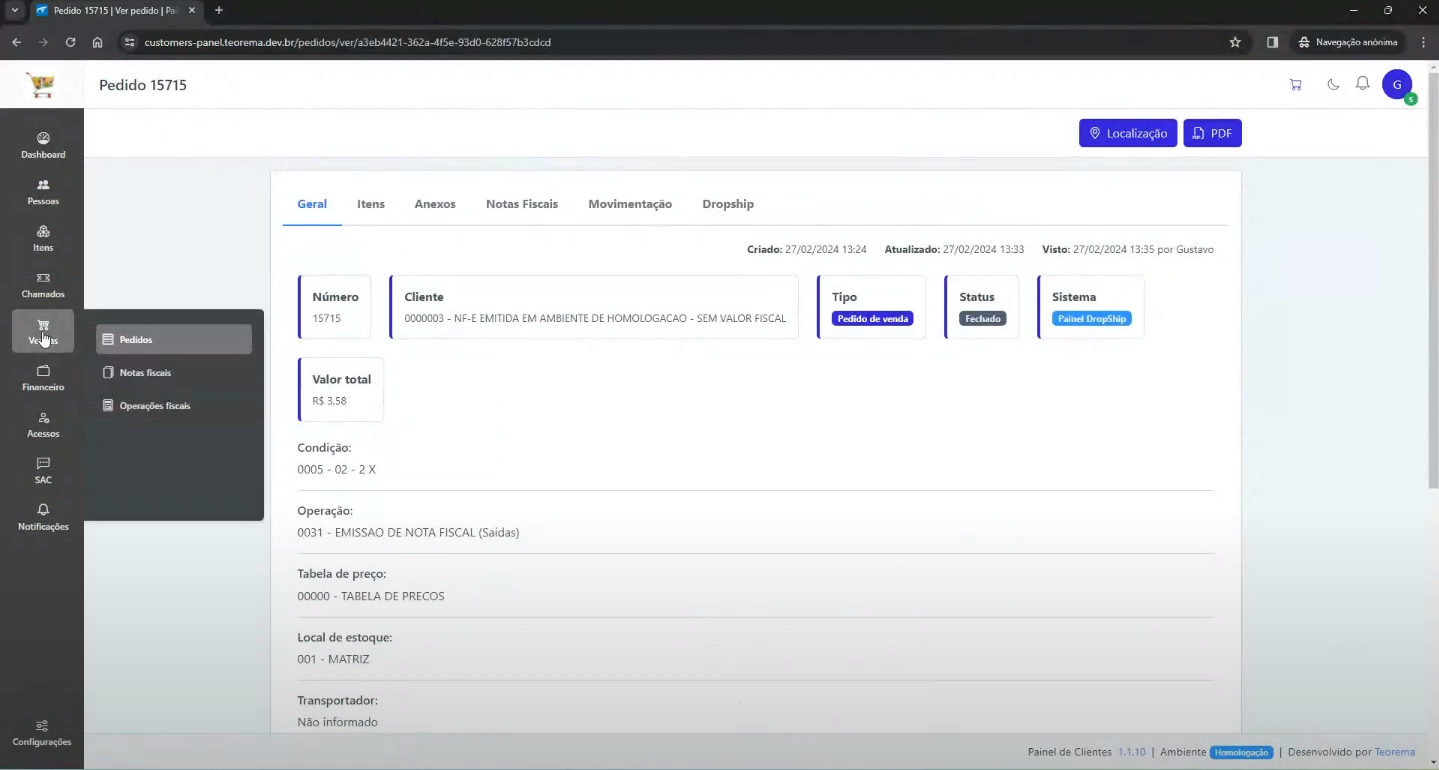The width and height of the screenshot is (1439, 770).
Task: Click the Pedido de venda badge
Action: coord(873,319)
